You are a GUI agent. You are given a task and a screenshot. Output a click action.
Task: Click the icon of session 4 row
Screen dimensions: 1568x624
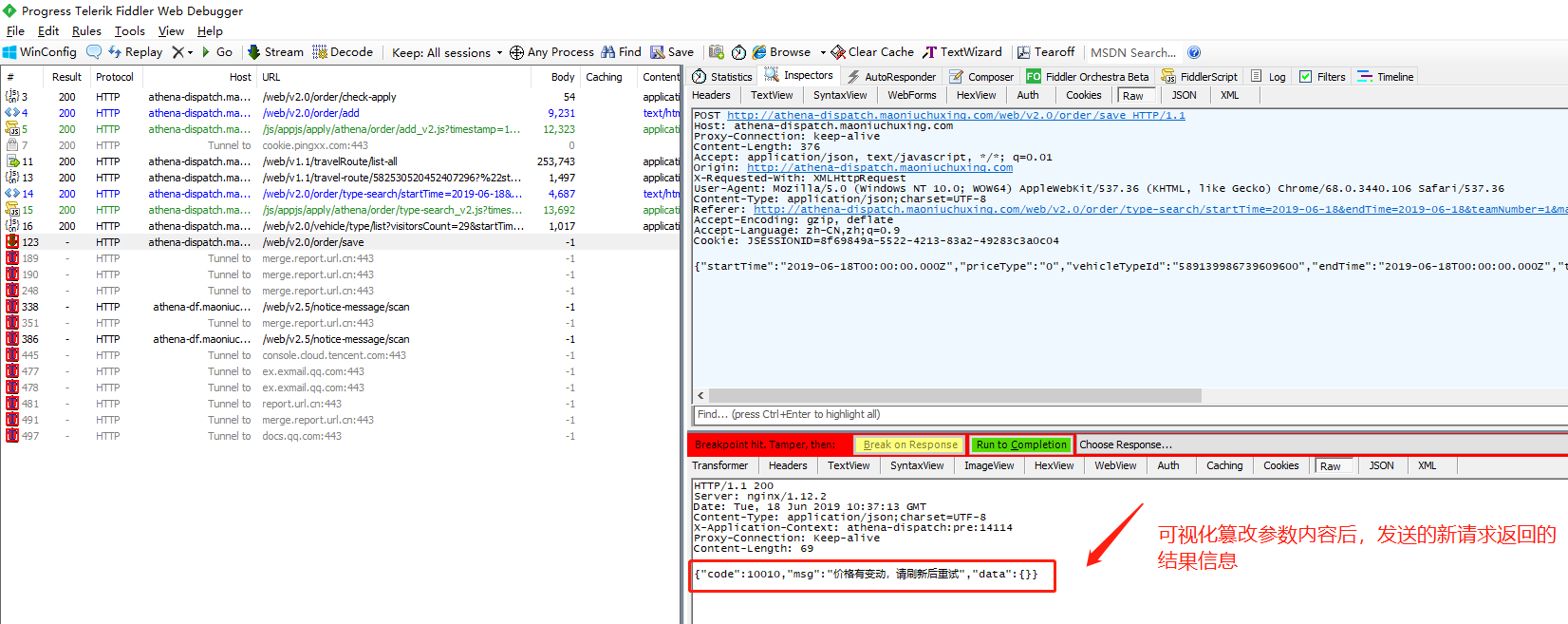12,113
